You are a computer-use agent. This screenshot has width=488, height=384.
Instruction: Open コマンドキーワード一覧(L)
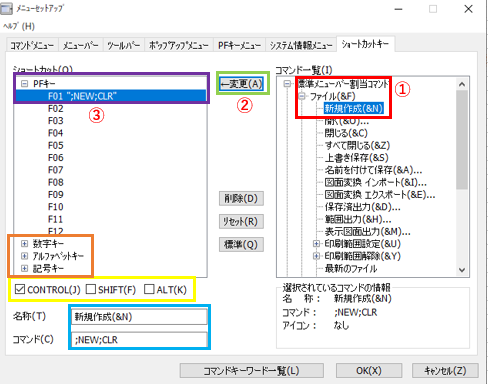point(252,371)
